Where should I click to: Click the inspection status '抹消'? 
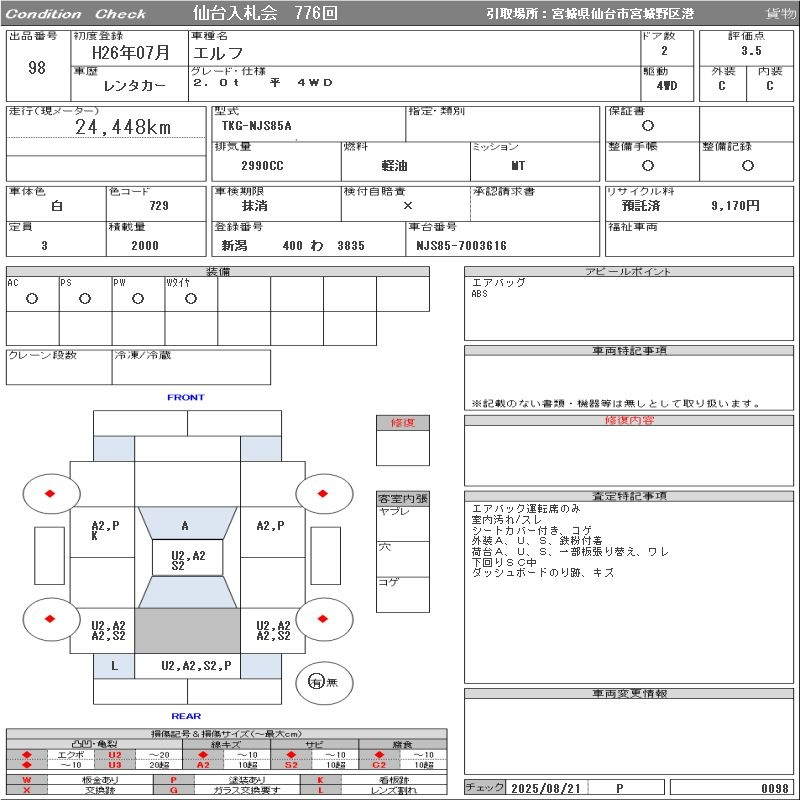[x=254, y=206]
